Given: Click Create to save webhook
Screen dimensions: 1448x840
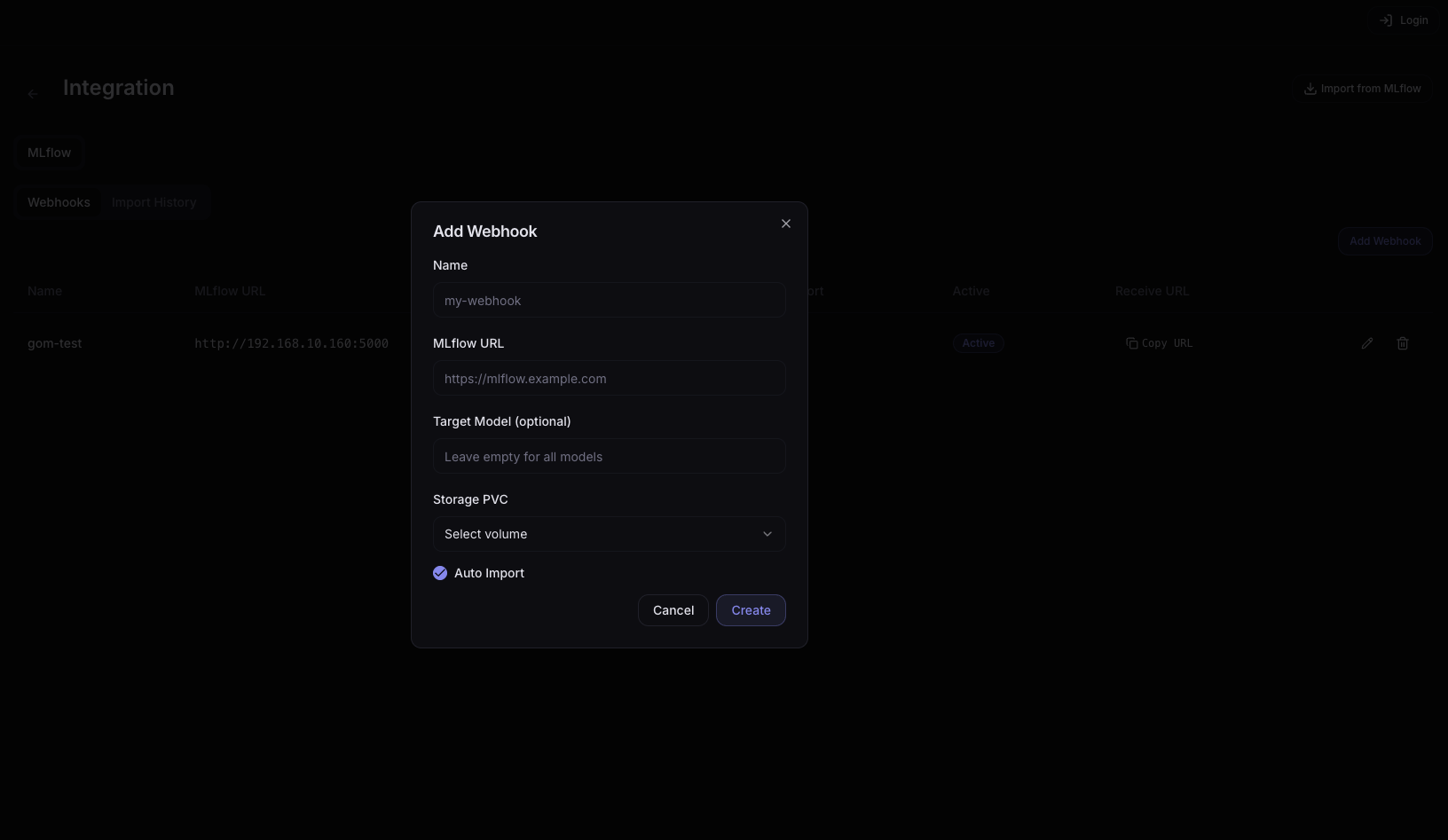Looking at the screenshot, I should pyautogui.click(x=751, y=610).
